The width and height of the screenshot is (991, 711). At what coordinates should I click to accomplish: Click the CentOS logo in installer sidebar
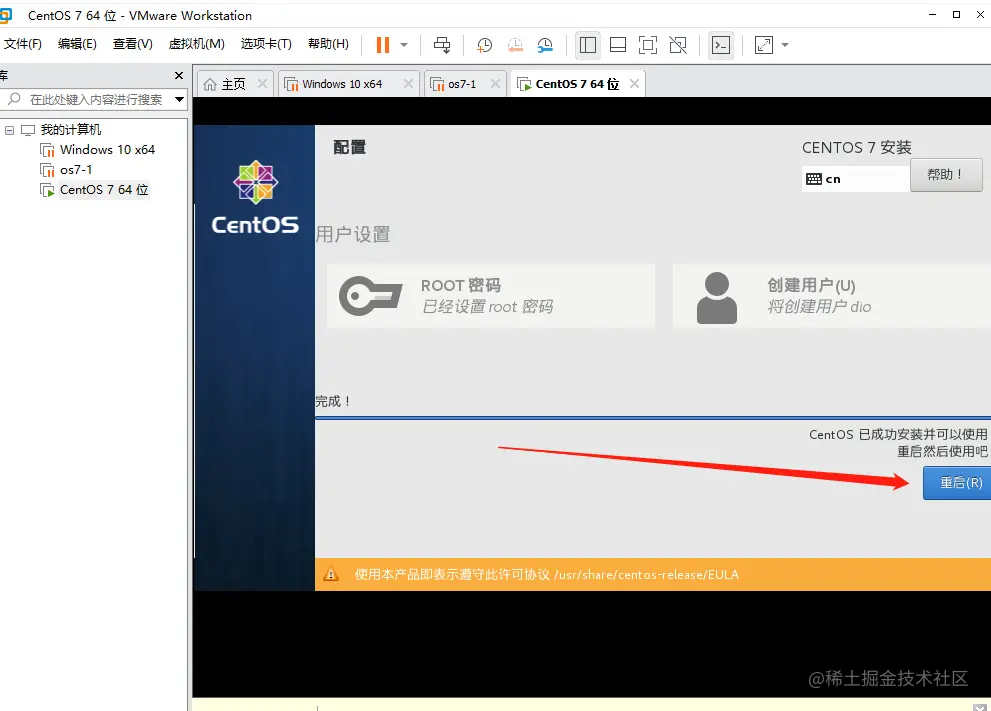255,198
